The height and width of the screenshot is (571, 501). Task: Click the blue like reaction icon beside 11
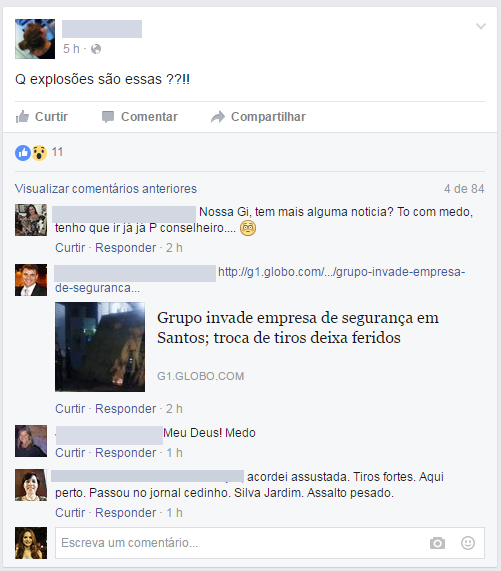23,153
